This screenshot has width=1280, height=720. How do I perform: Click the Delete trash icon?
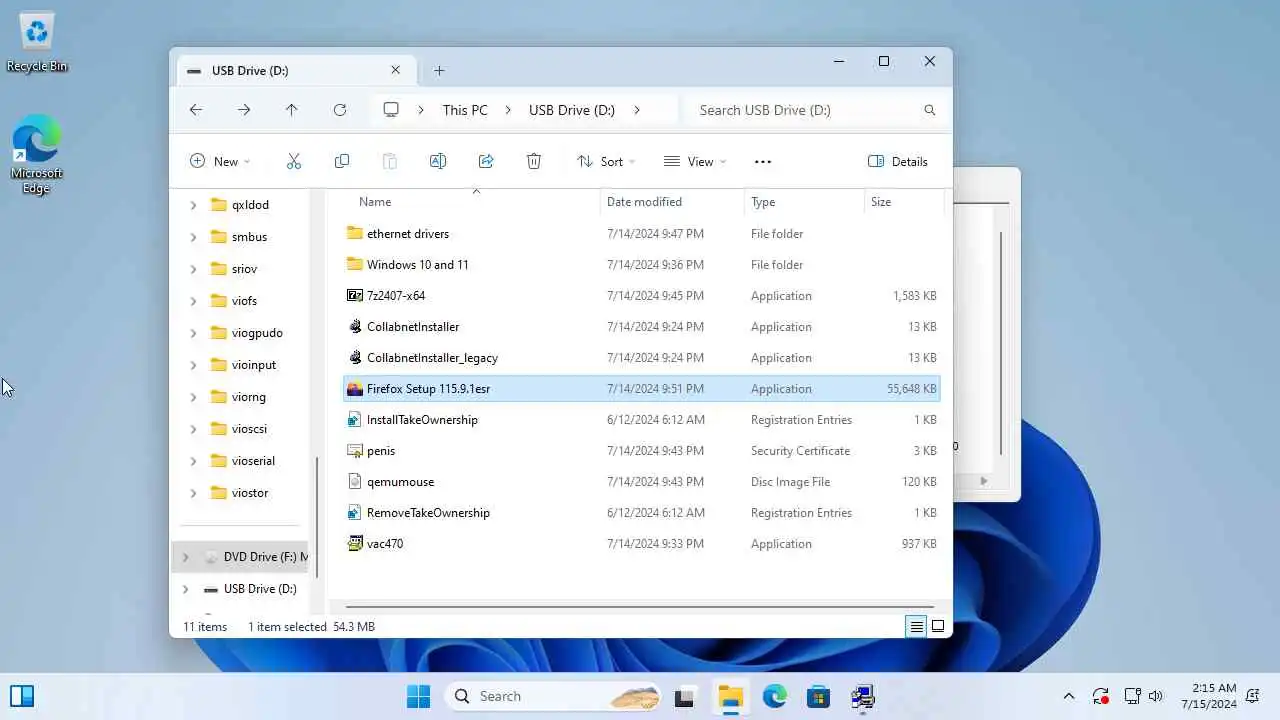[534, 161]
